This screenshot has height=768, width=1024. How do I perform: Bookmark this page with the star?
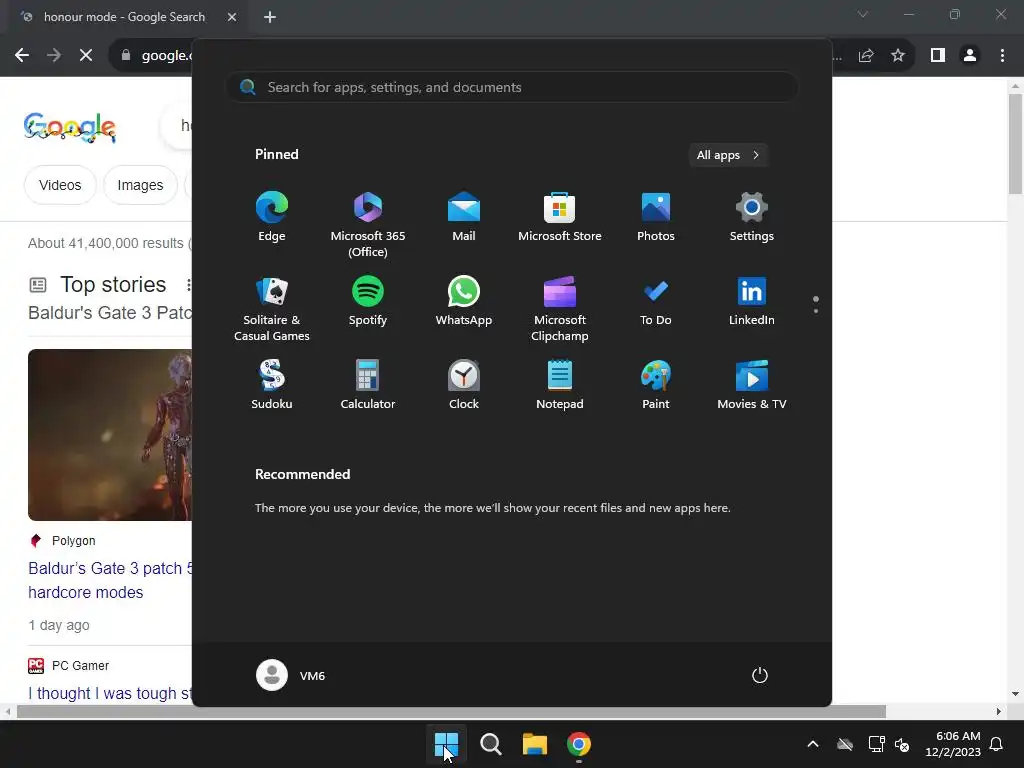tap(898, 56)
